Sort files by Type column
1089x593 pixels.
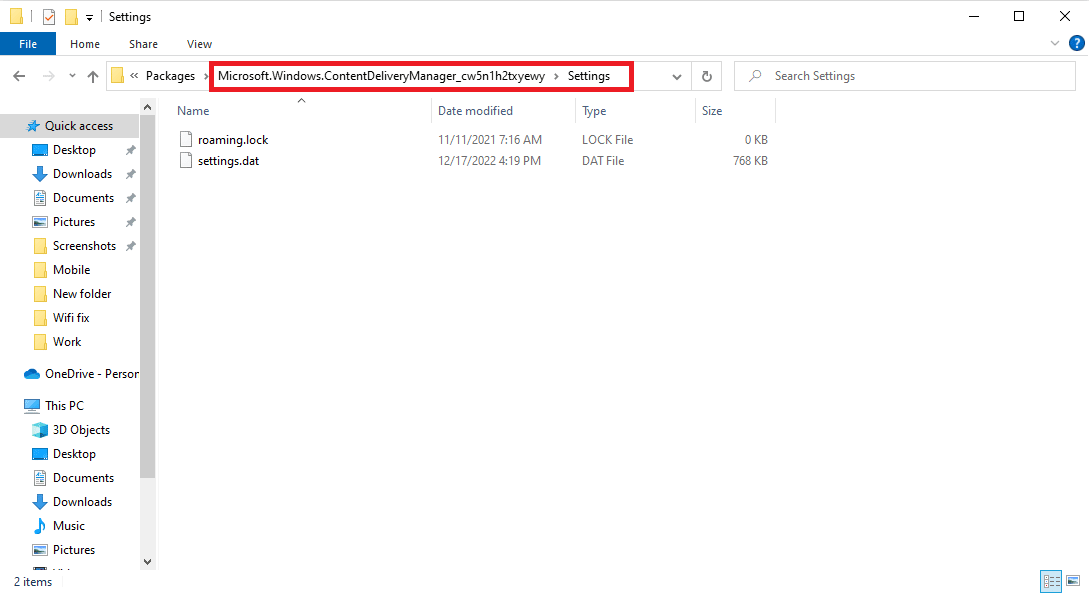point(594,111)
